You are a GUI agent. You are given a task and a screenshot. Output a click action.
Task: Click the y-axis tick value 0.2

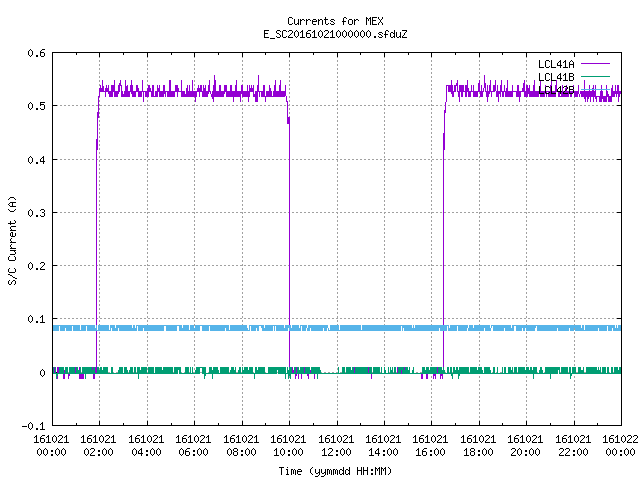[36, 266]
